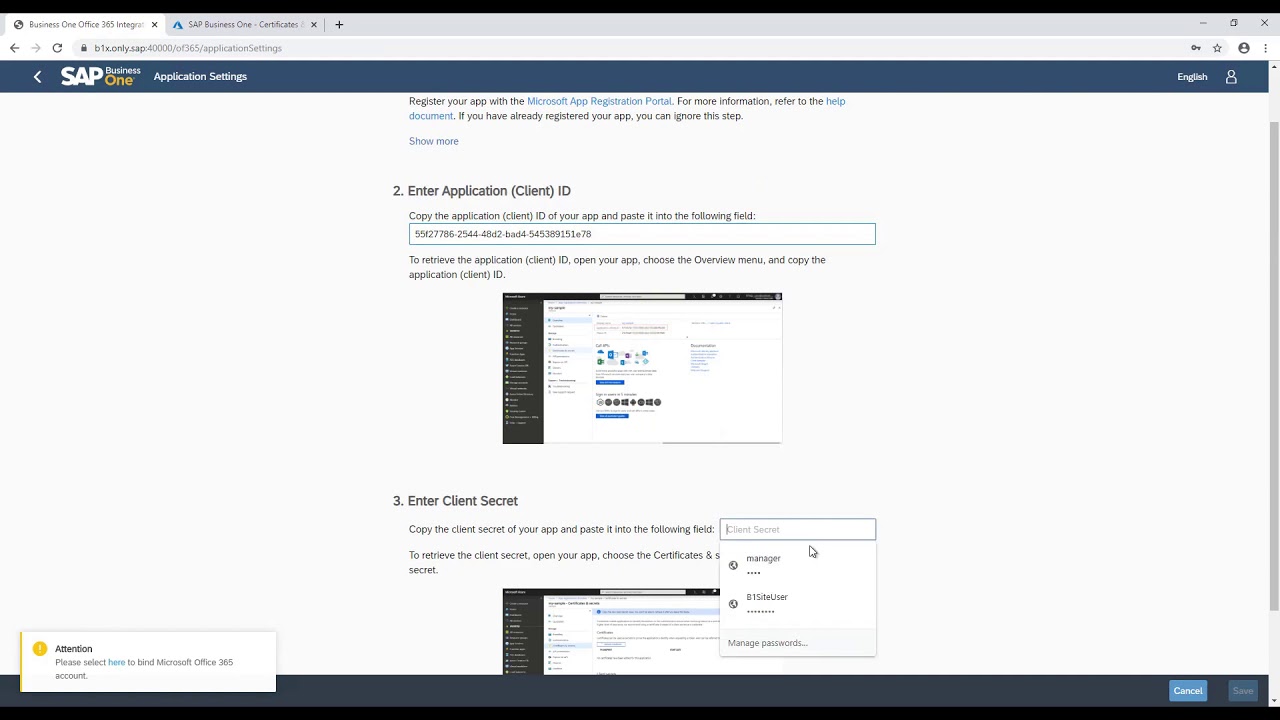Click the yellow Attention warning icon
The width and height of the screenshot is (1280, 720).
click(39, 649)
